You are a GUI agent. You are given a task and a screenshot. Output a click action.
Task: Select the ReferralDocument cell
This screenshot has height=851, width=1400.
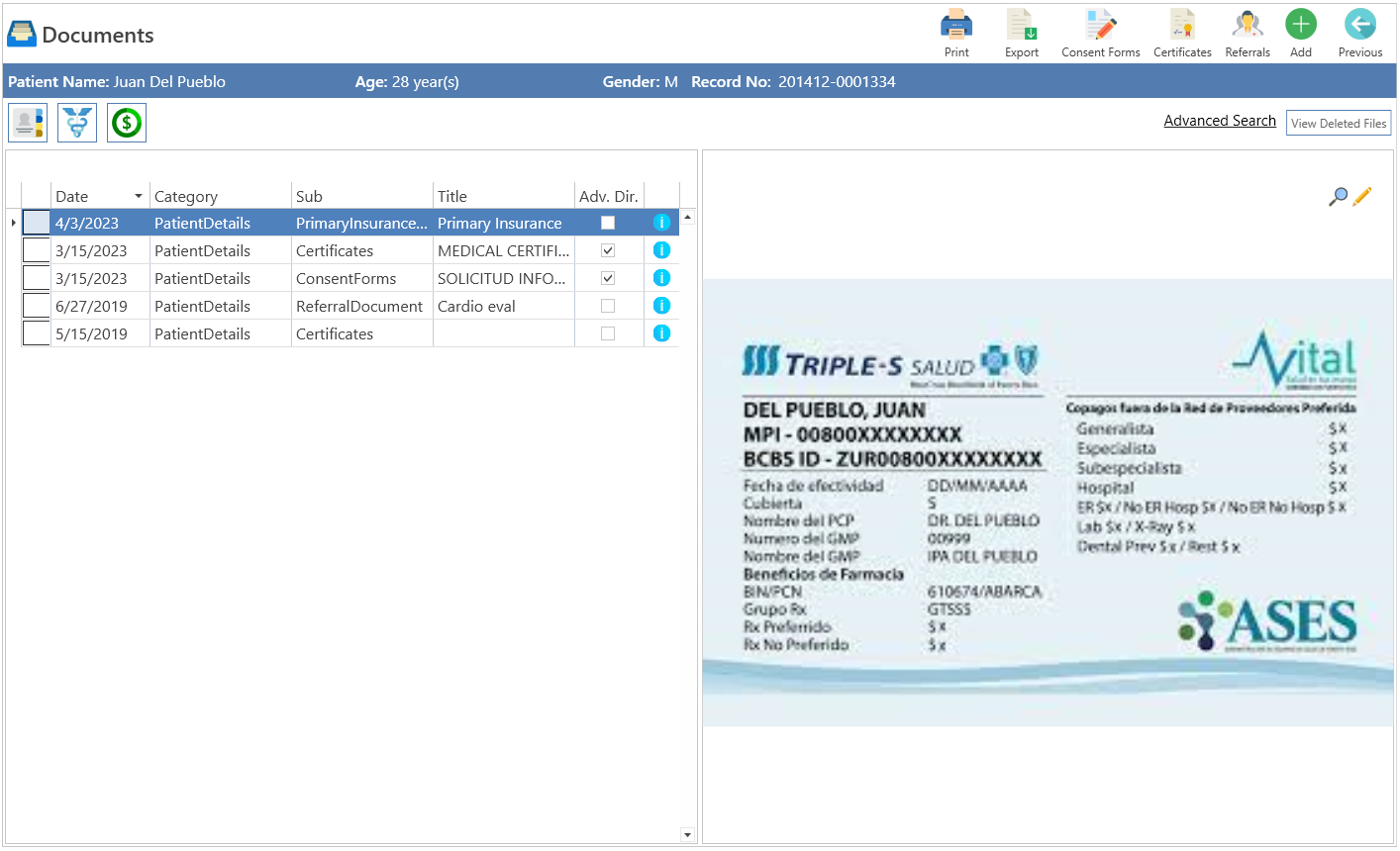pos(362,306)
